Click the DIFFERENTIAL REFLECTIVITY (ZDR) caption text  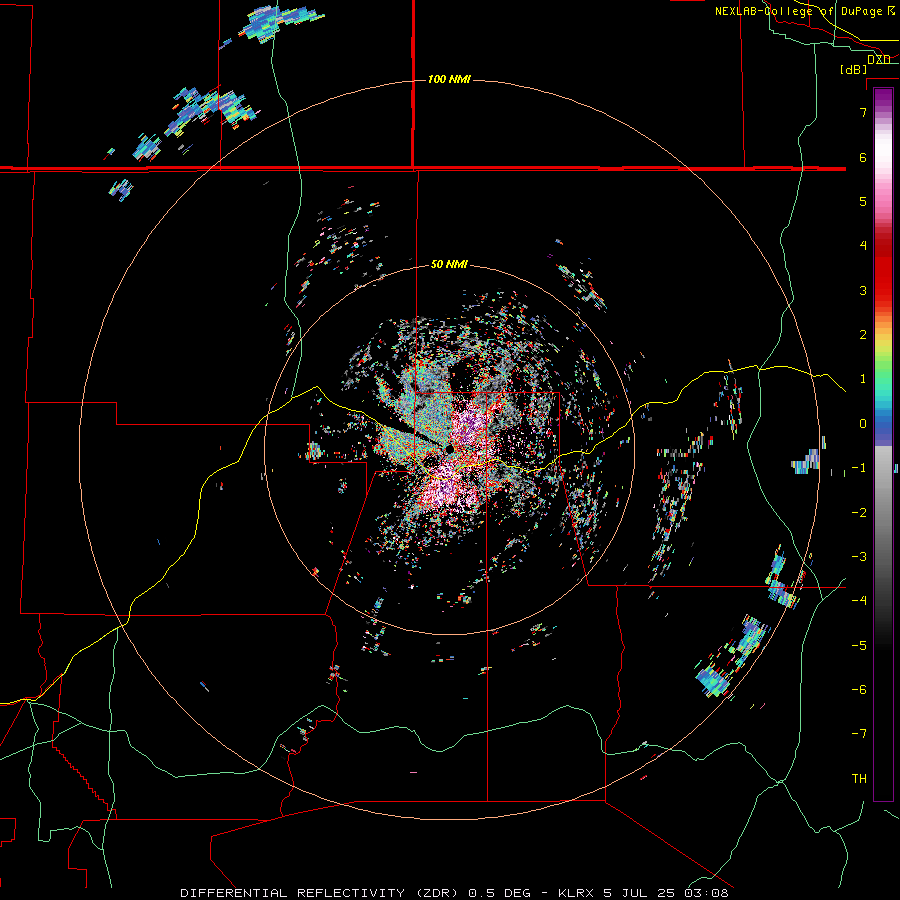click(x=321, y=893)
